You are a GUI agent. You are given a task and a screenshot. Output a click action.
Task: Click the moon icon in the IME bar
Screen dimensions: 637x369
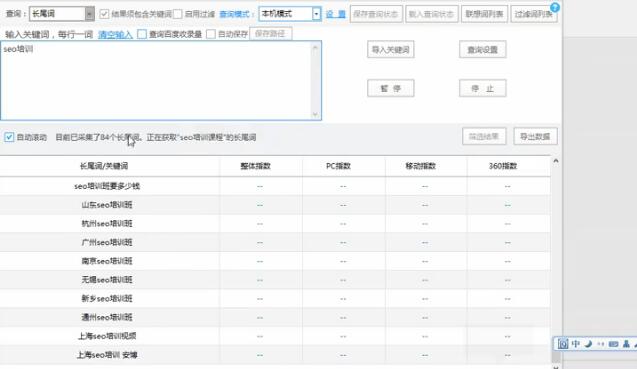click(x=588, y=344)
